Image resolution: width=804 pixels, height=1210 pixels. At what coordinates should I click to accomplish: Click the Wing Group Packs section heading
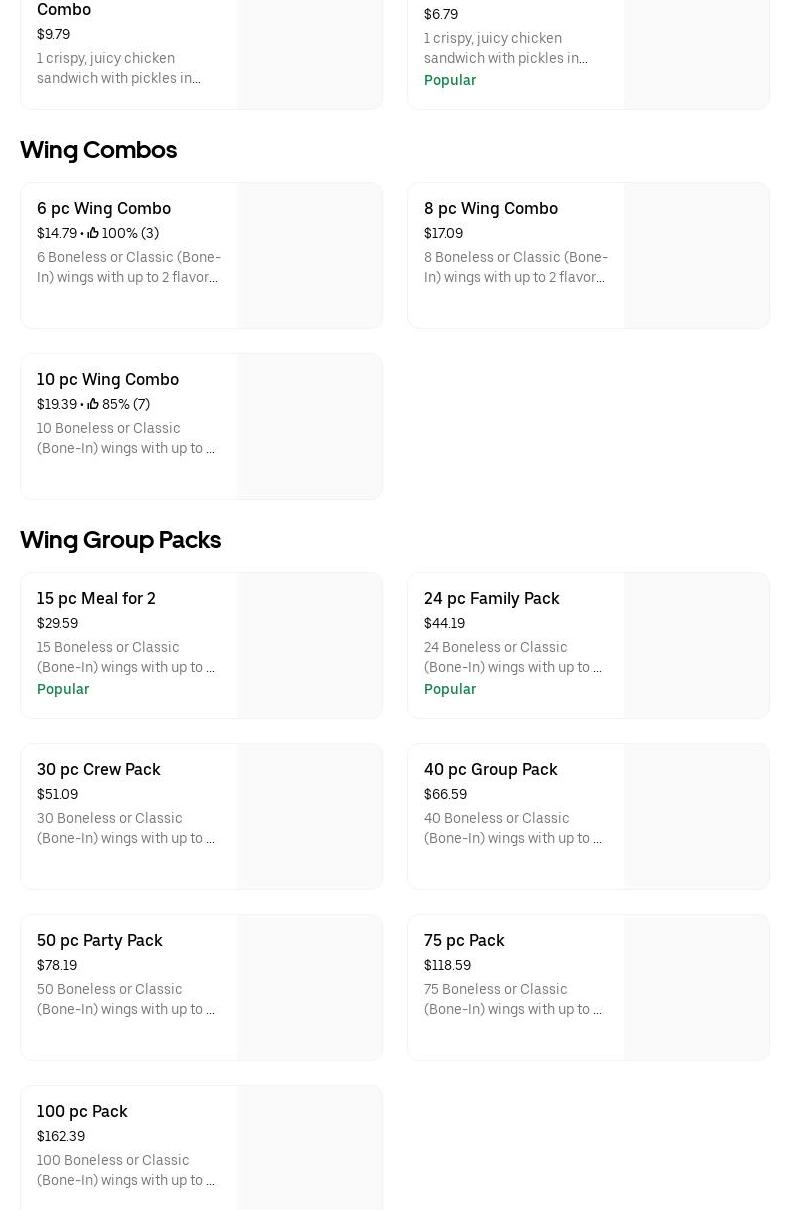pos(120,540)
